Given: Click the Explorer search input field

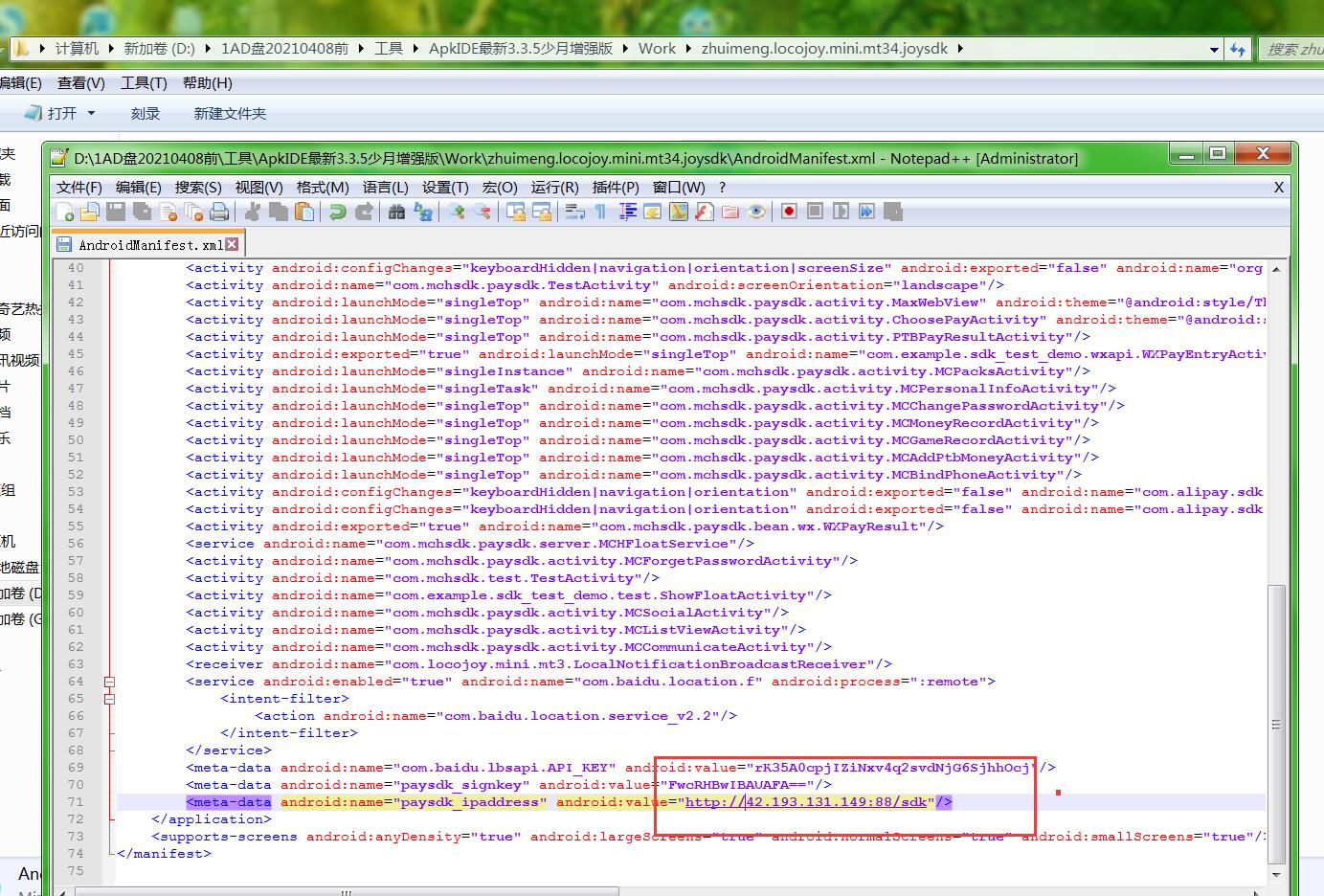Looking at the screenshot, I should click(x=1292, y=49).
